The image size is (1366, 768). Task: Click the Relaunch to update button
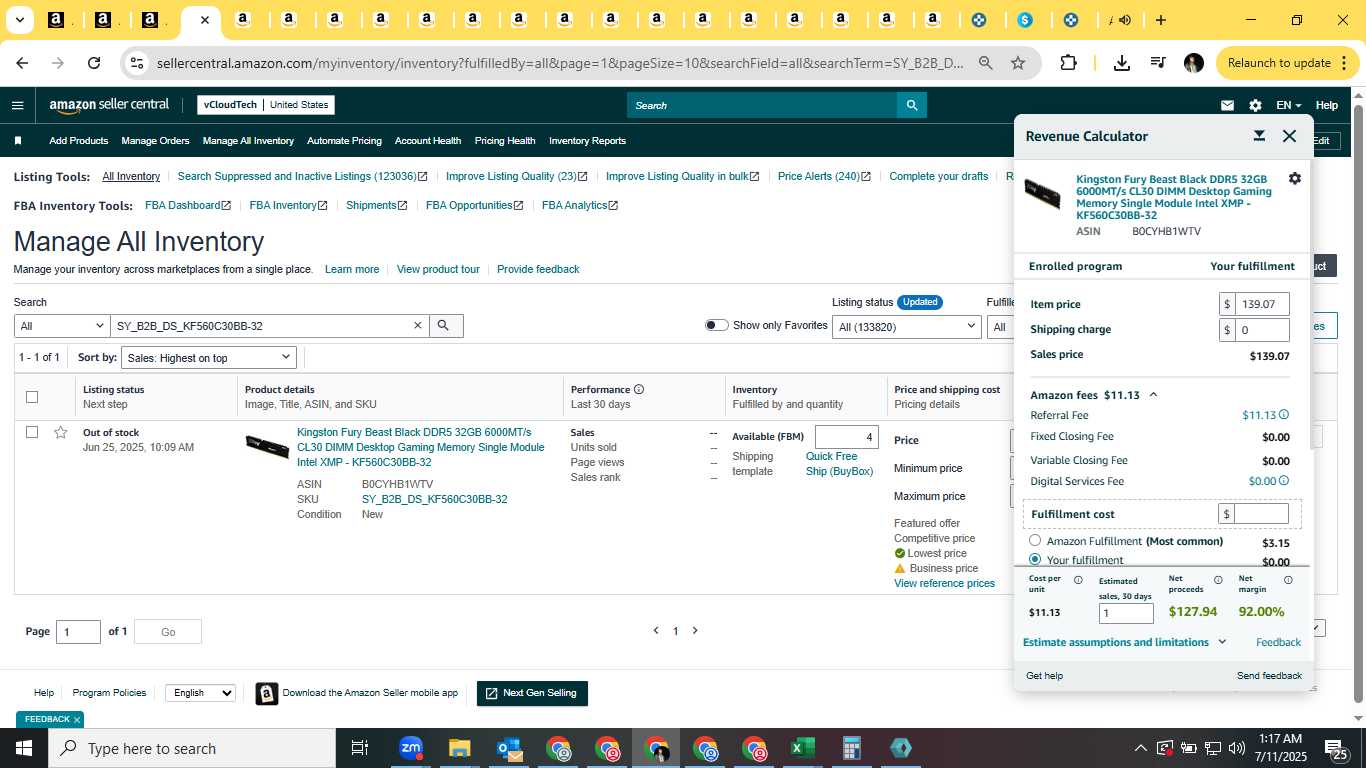[x=1281, y=63]
